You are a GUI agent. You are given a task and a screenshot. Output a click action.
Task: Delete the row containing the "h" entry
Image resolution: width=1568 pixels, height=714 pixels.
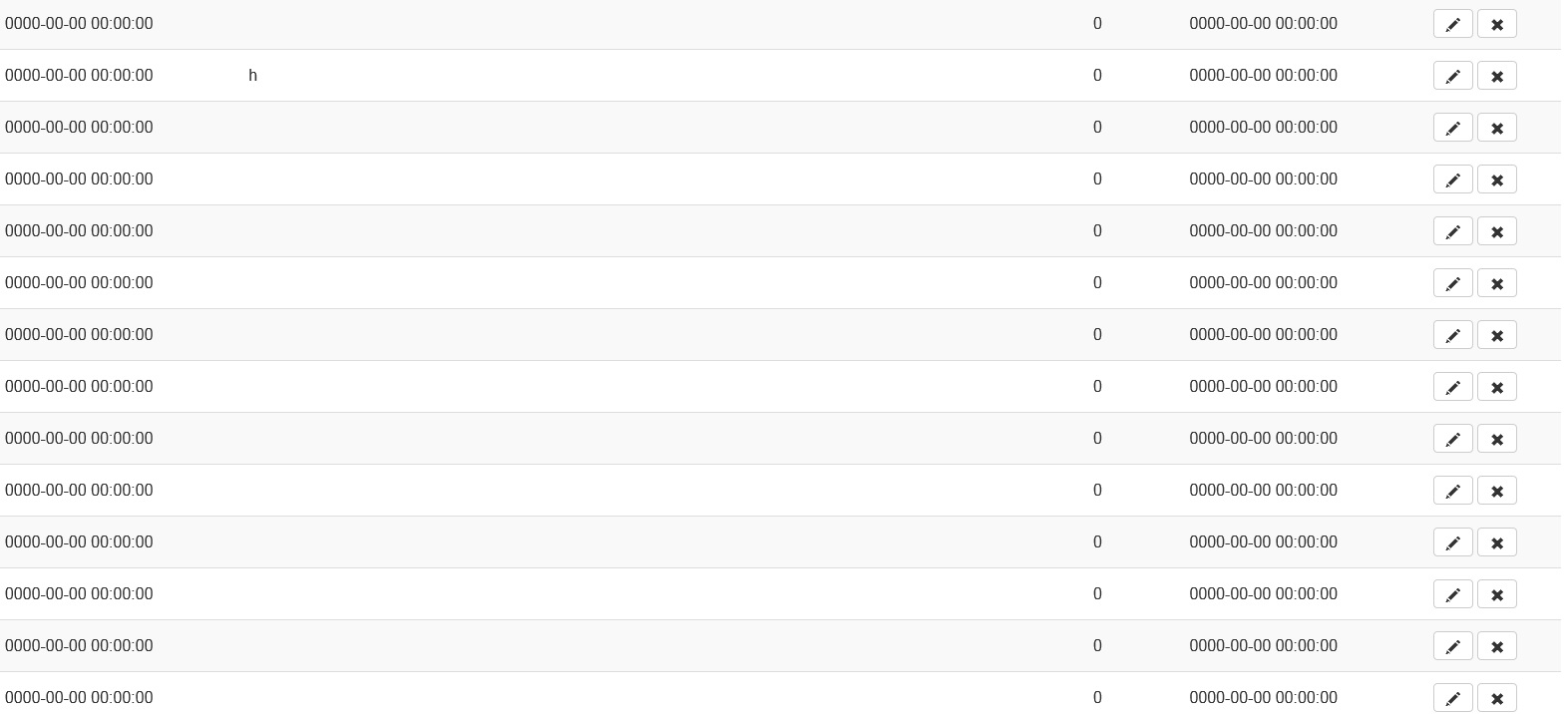(x=1496, y=76)
